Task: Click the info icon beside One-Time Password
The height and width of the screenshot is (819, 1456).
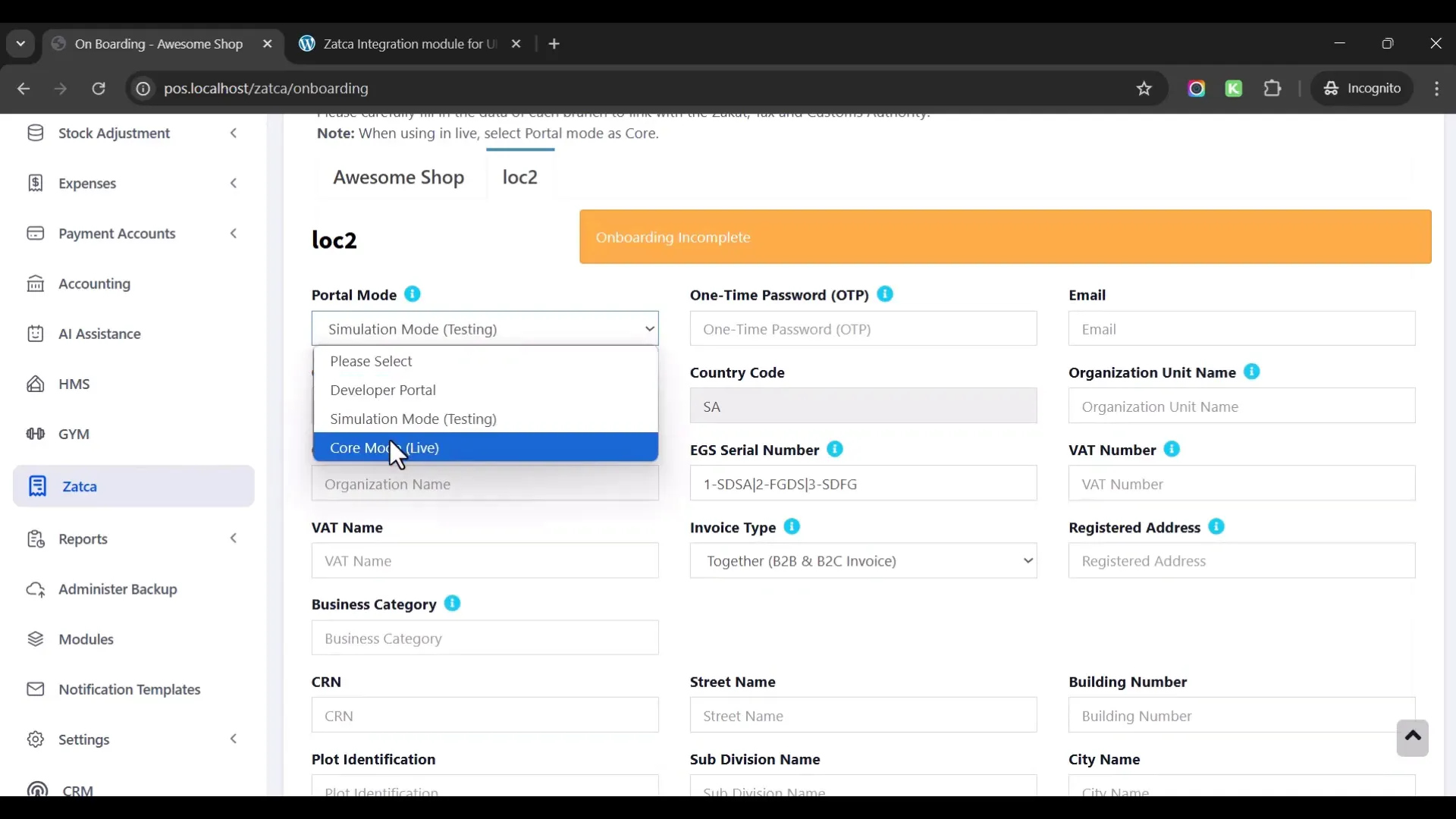Action: [x=885, y=294]
